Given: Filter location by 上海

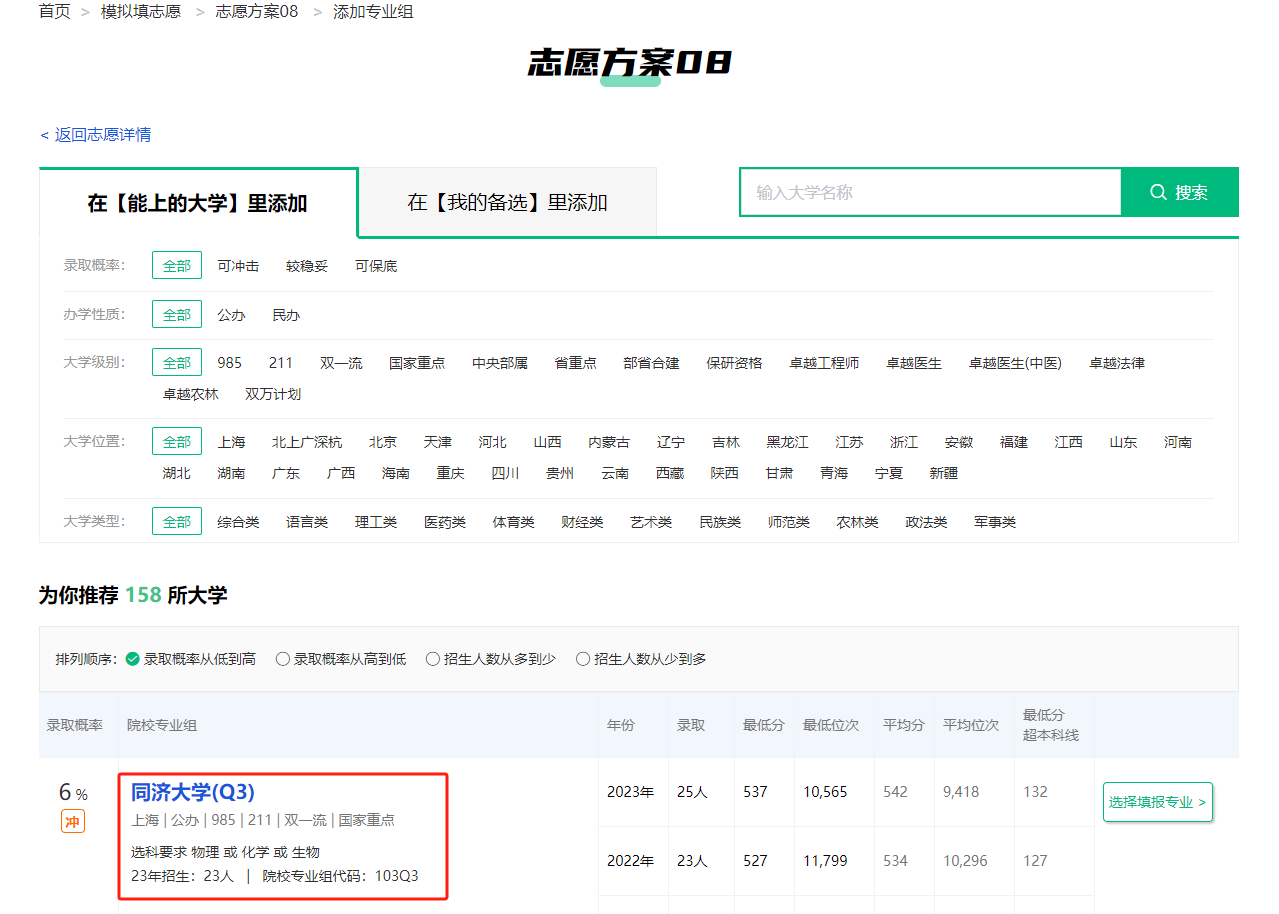Looking at the screenshot, I should 231,442.
